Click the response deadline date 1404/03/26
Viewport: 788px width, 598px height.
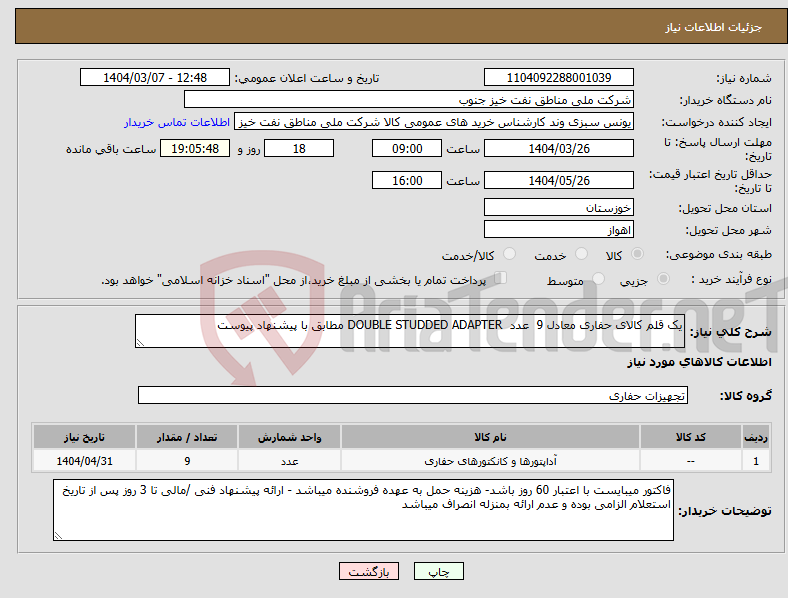pos(558,148)
